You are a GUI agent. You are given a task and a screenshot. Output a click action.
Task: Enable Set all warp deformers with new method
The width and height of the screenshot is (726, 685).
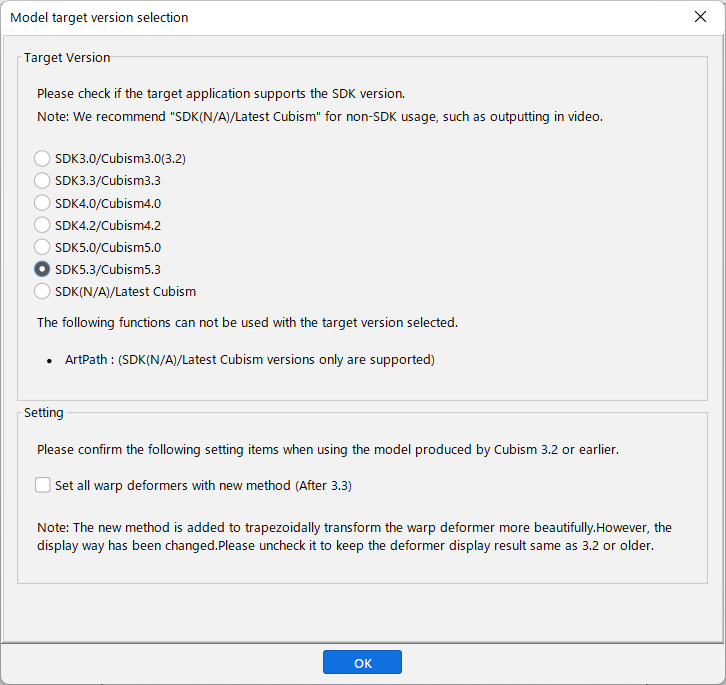tap(43, 485)
